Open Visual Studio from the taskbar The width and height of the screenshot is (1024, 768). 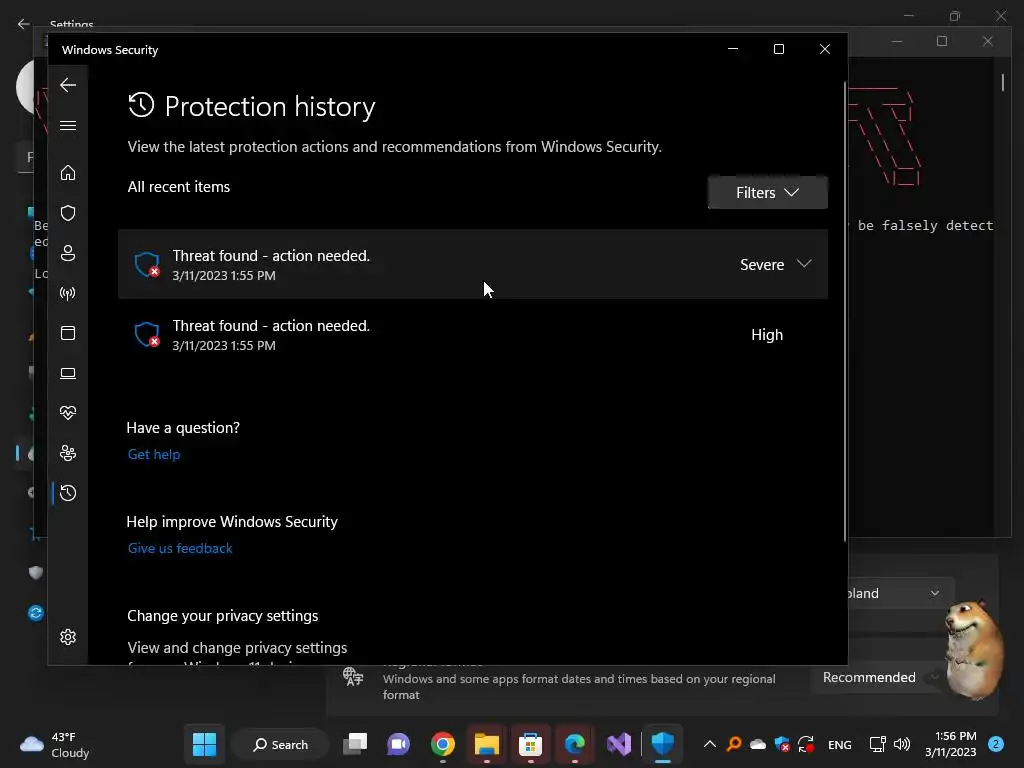pyautogui.click(x=618, y=744)
